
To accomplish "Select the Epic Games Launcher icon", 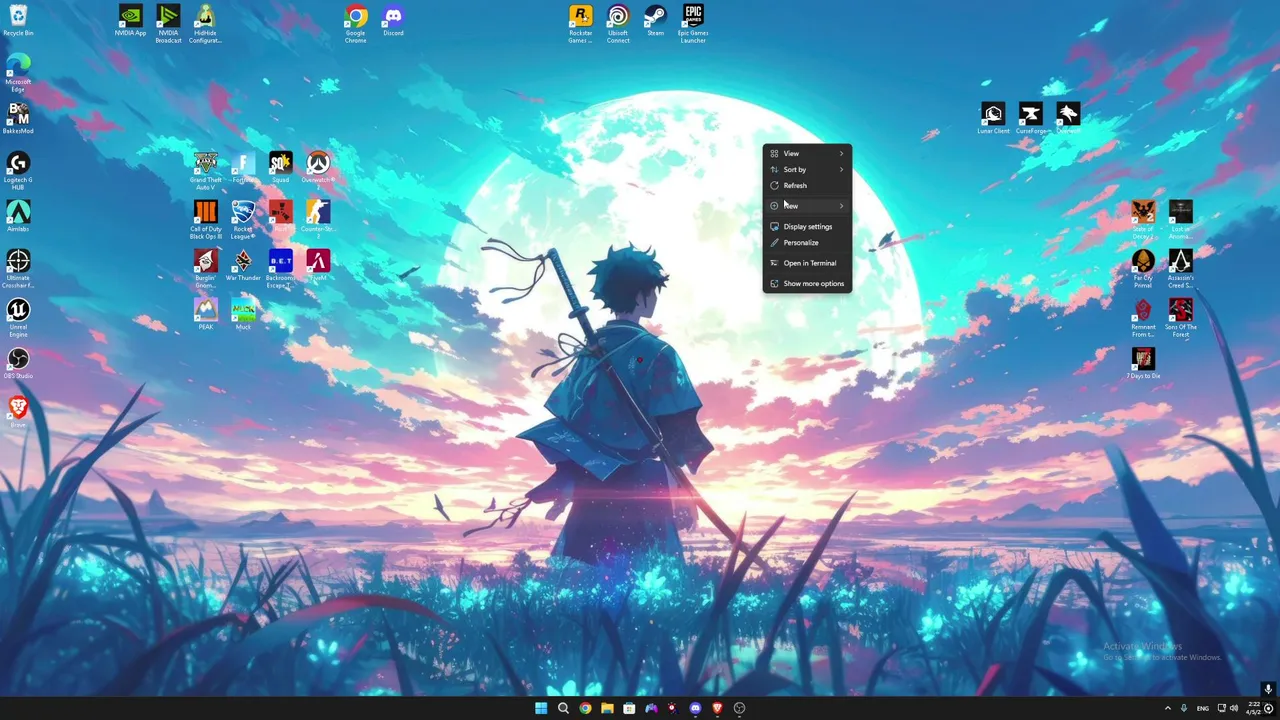I will (x=693, y=24).
